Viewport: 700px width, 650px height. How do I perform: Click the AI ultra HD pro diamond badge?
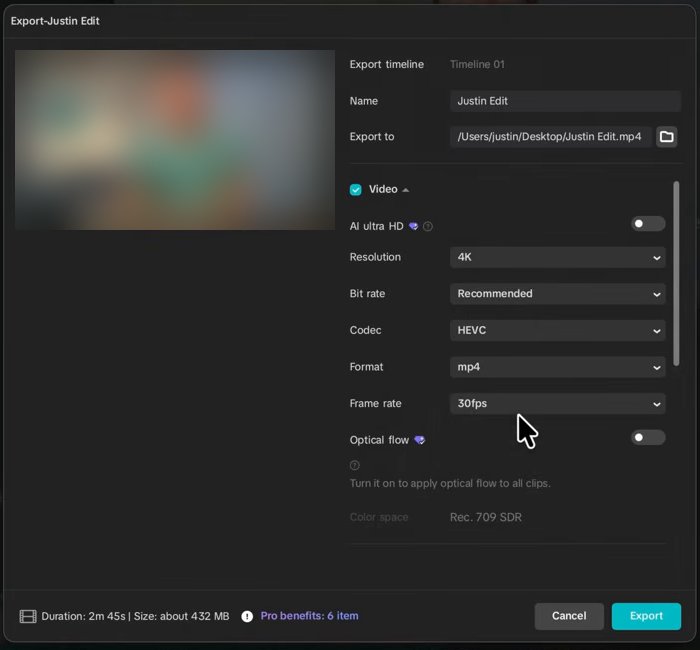pyautogui.click(x=414, y=226)
